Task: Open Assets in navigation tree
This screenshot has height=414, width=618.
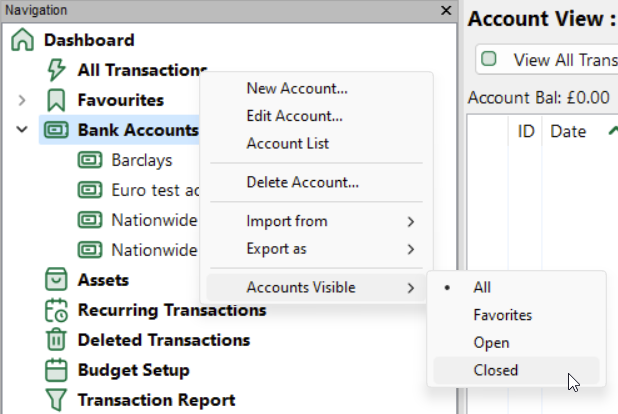Action: pyautogui.click(x=103, y=280)
